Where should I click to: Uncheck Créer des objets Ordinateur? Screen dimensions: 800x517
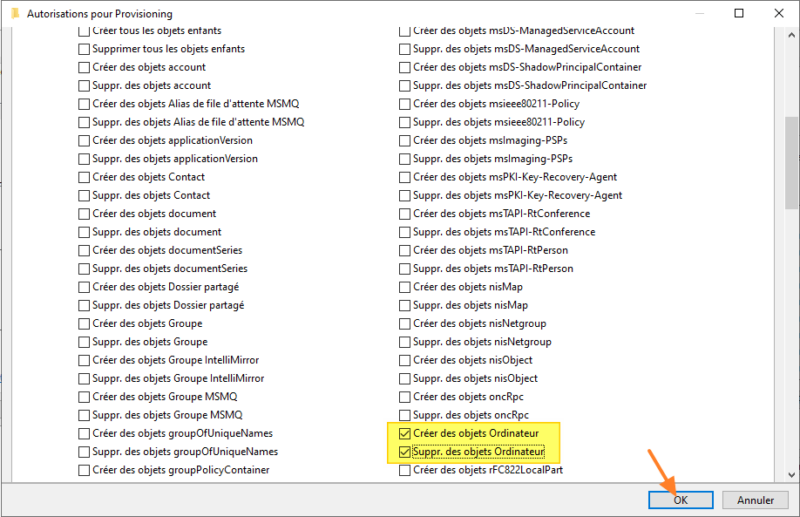[405, 434]
